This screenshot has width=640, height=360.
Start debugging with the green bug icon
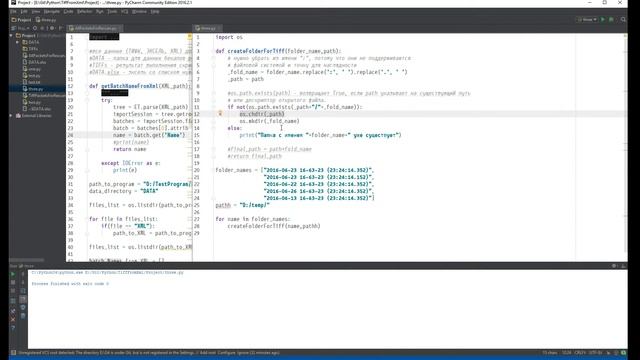point(611,20)
